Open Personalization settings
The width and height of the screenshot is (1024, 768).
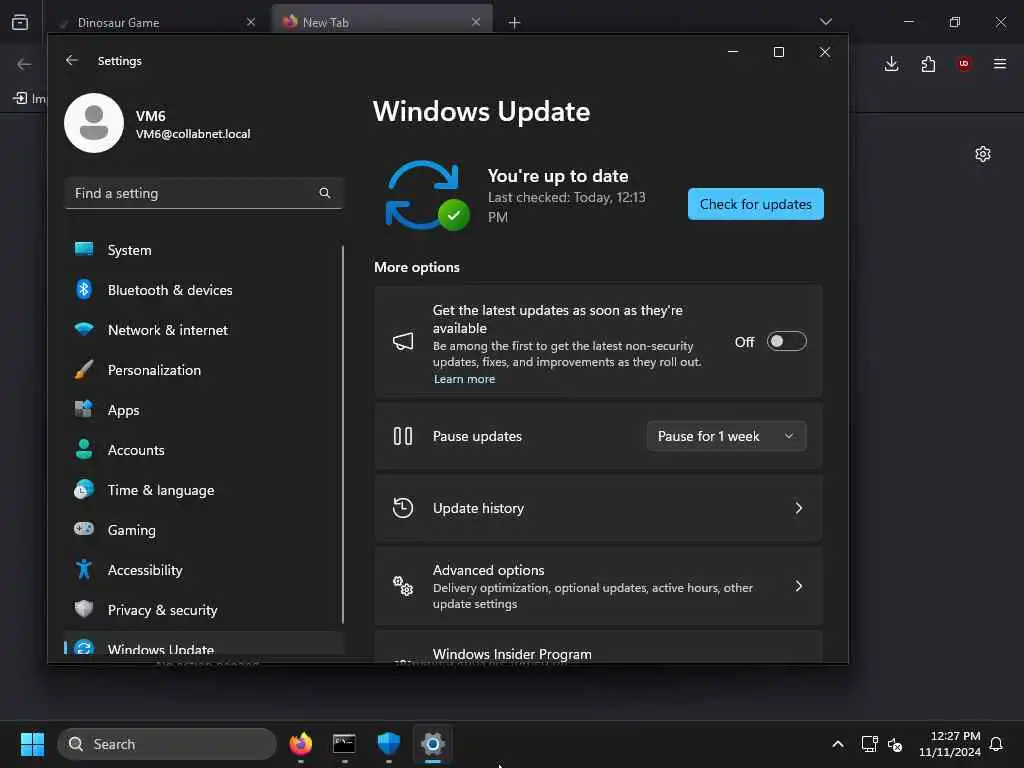pyautogui.click(x=204, y=370)
